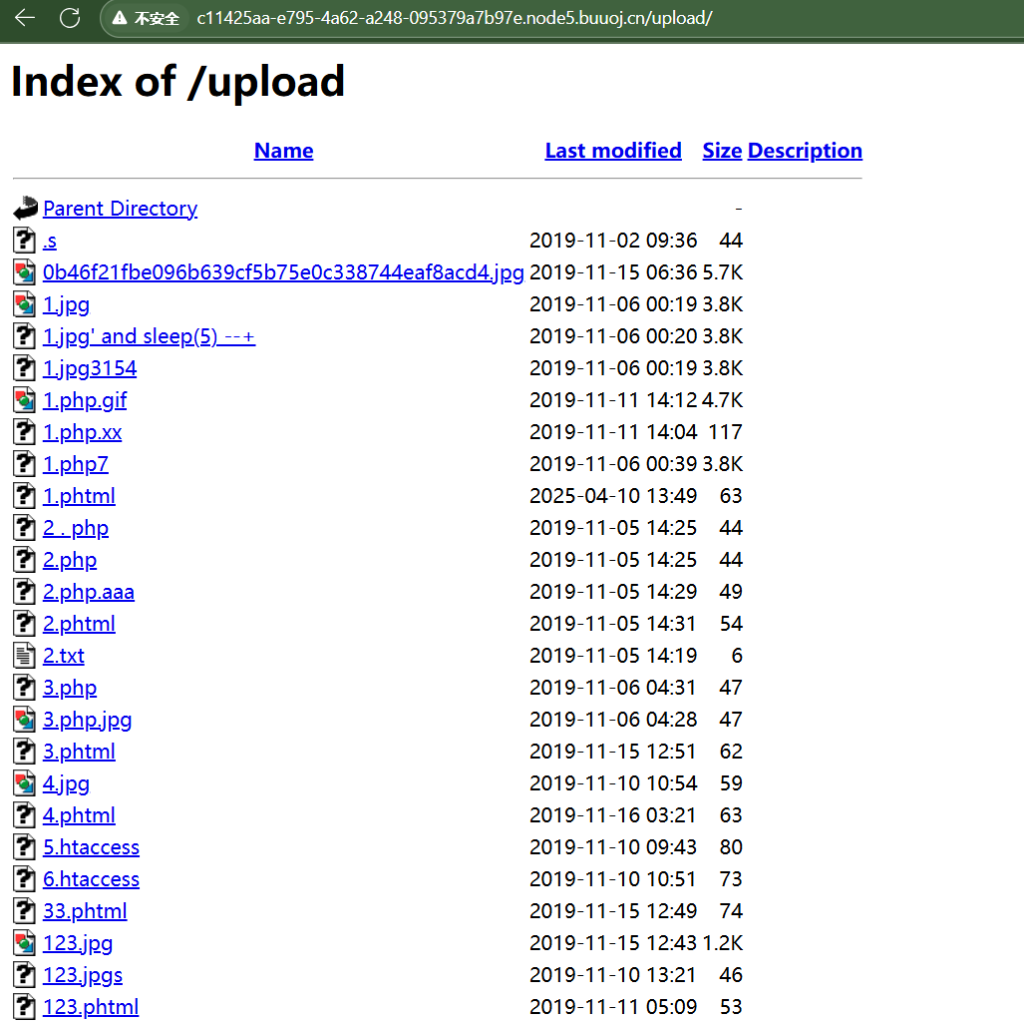This screenshot has height=1024, width=1024.
Task: Open the 2.php file link
Action: (x=70, y=561)
